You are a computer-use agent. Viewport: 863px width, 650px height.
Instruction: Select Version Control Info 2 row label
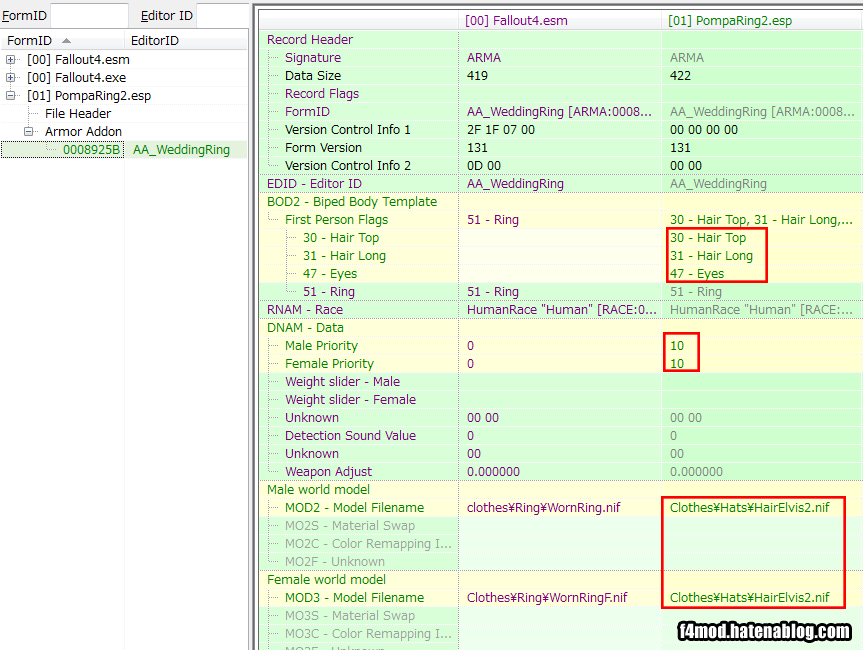pyautogui.click(x=348, y=166)
